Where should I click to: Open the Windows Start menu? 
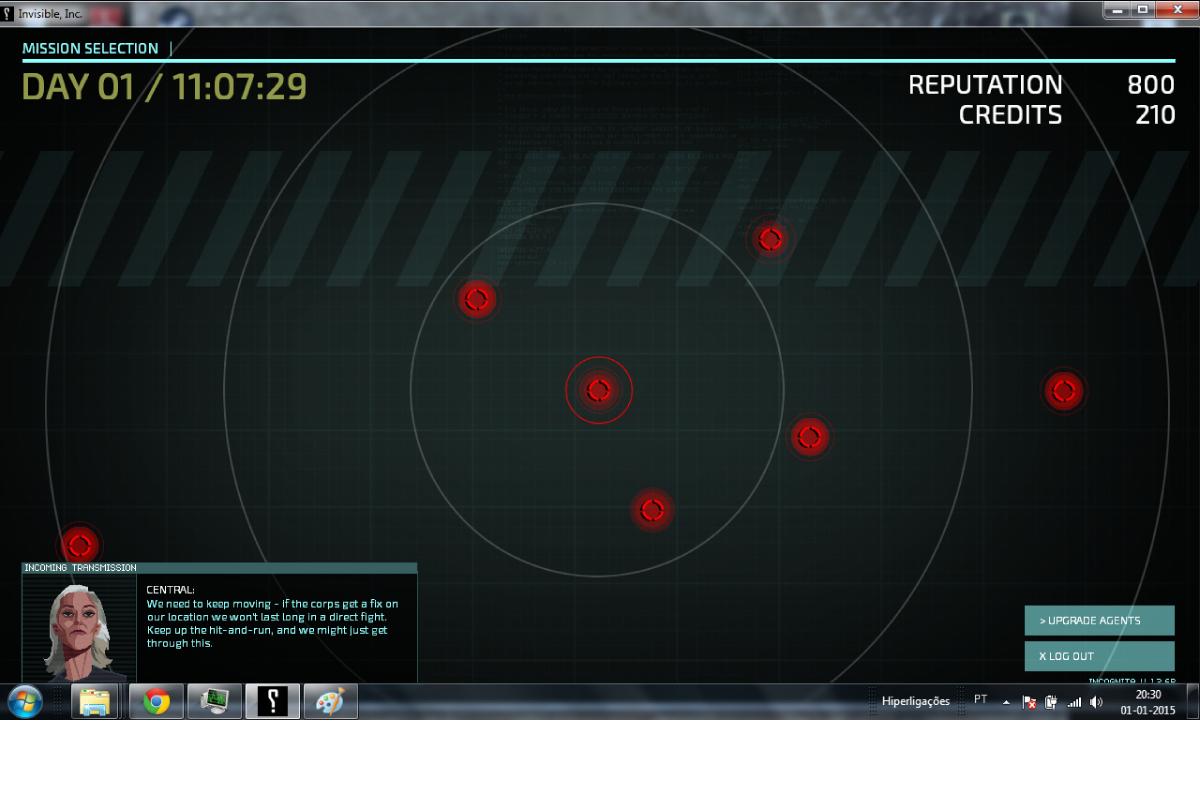(x=26, y=702)
